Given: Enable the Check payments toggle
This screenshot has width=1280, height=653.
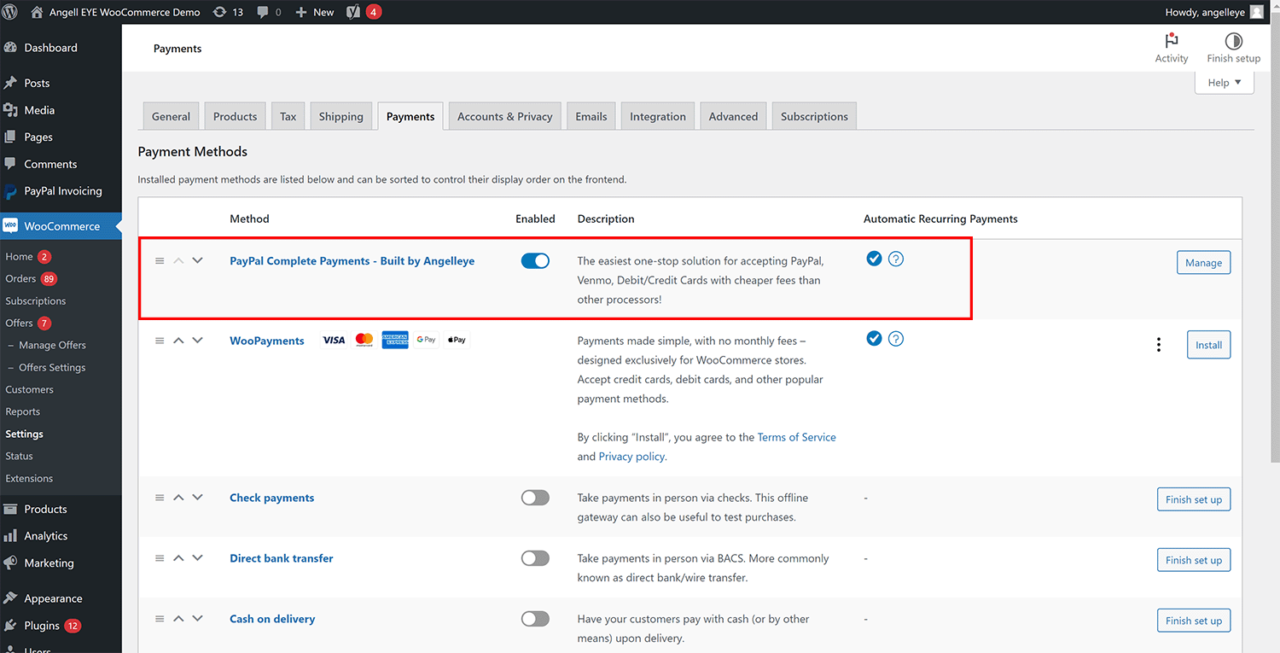Looking at the screenshot, I should [x=535, y=497].
